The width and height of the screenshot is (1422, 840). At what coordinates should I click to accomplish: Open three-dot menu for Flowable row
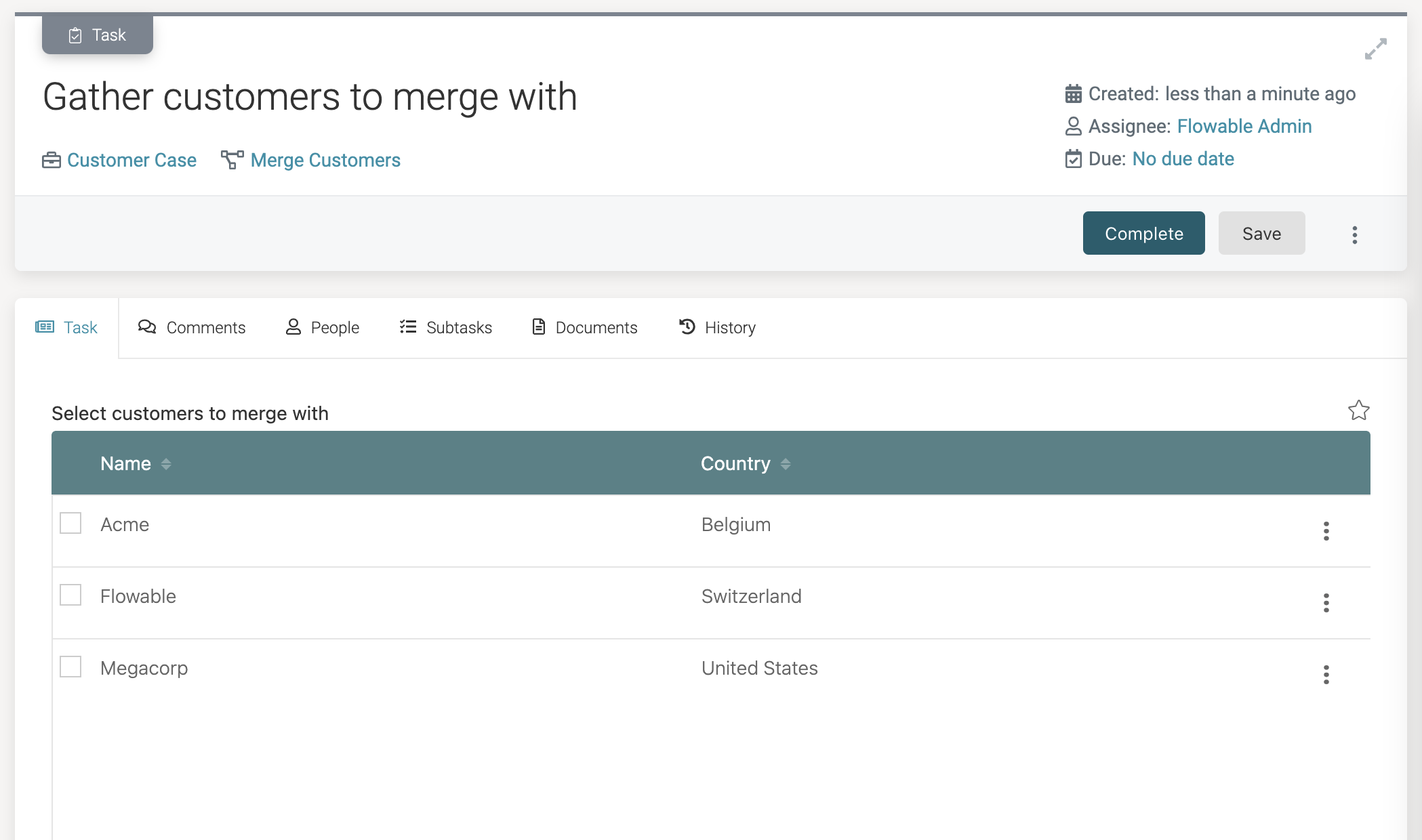point(1326,602)
